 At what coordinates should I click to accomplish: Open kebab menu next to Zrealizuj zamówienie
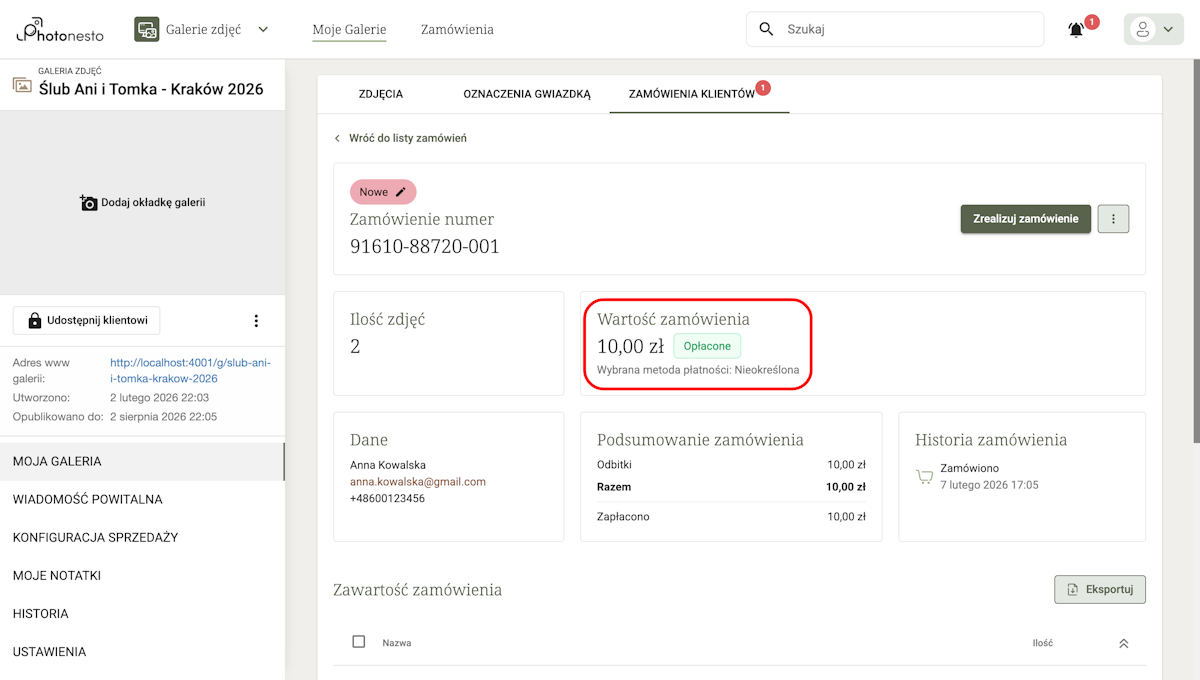(x=1113, y=218)
